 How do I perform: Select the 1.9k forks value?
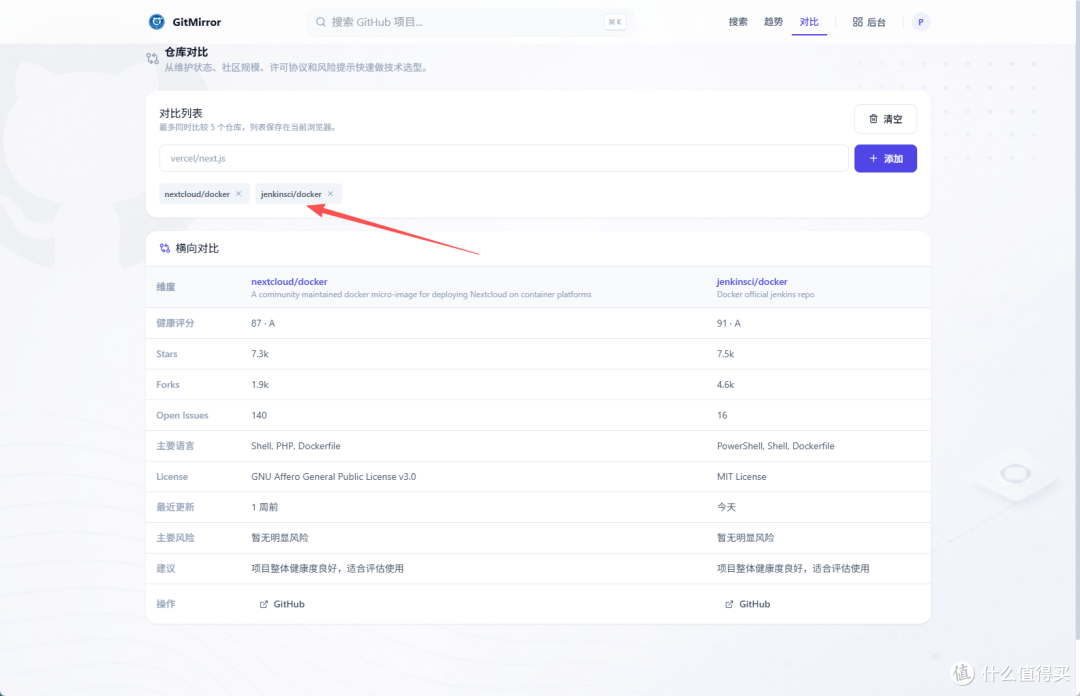260,385
